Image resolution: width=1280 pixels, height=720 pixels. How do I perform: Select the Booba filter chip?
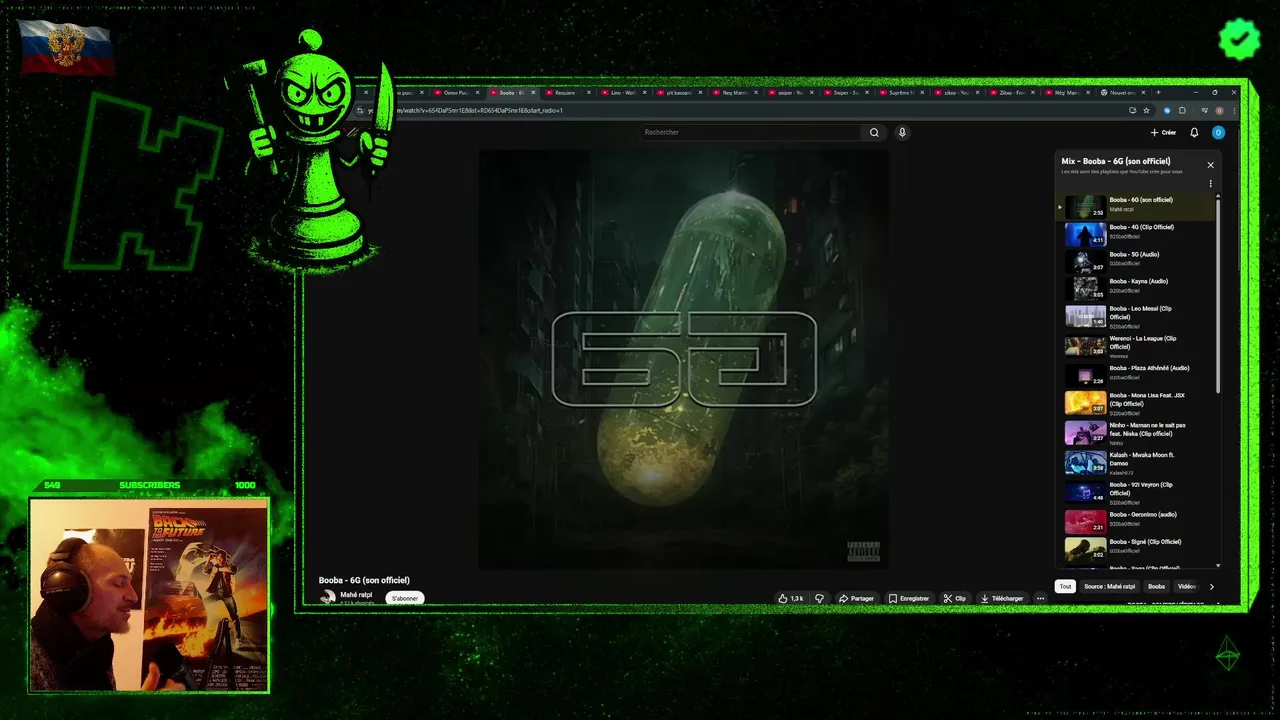tap(1156, 586)
